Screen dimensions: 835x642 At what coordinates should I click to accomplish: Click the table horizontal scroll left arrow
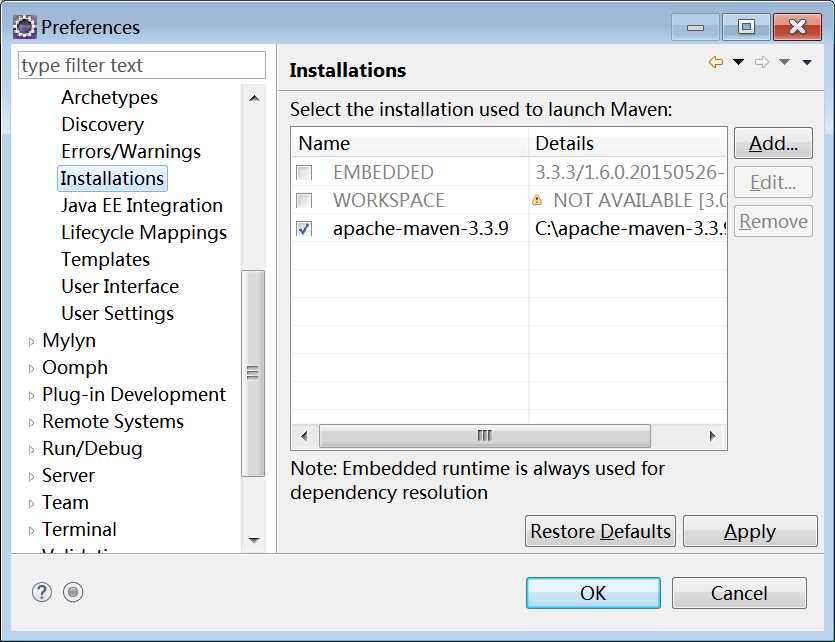(305, 437)
